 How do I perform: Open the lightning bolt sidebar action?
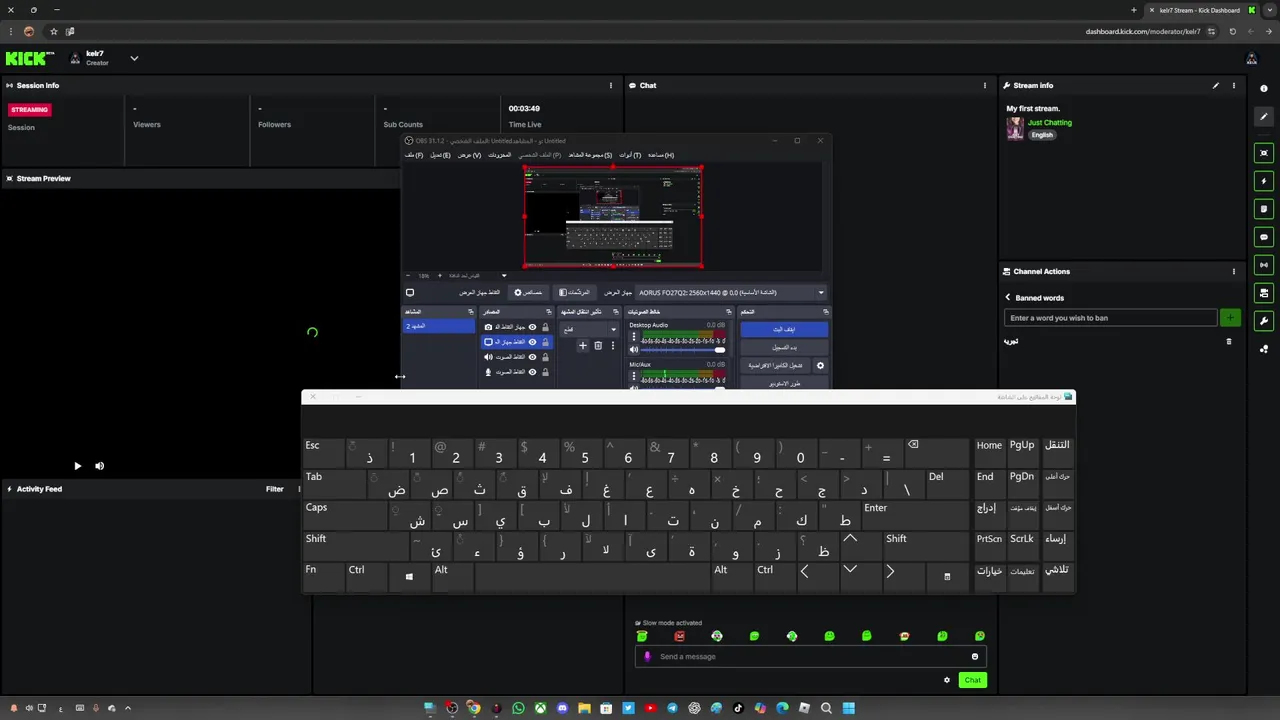pyautogui.click(x=1264, y=181)
